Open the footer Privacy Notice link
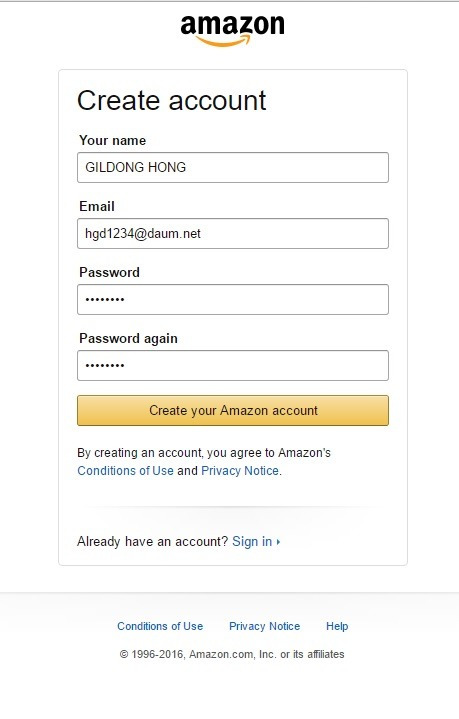The width and height of the screenshot is (459, 719). tap(265, 626)
